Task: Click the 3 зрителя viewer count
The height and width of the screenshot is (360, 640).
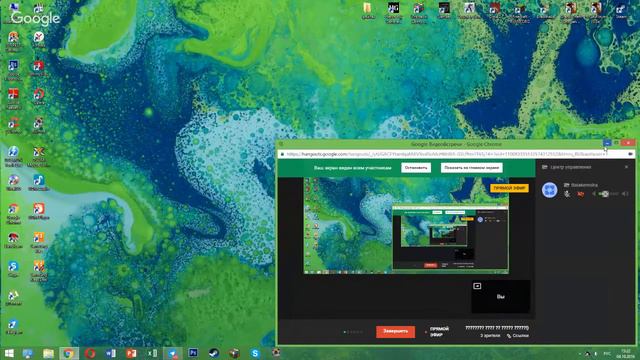Action: (490, 336)
